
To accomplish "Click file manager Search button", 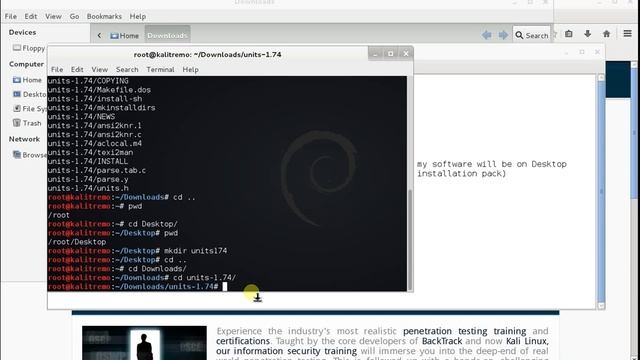I will [x=532, y=36].
